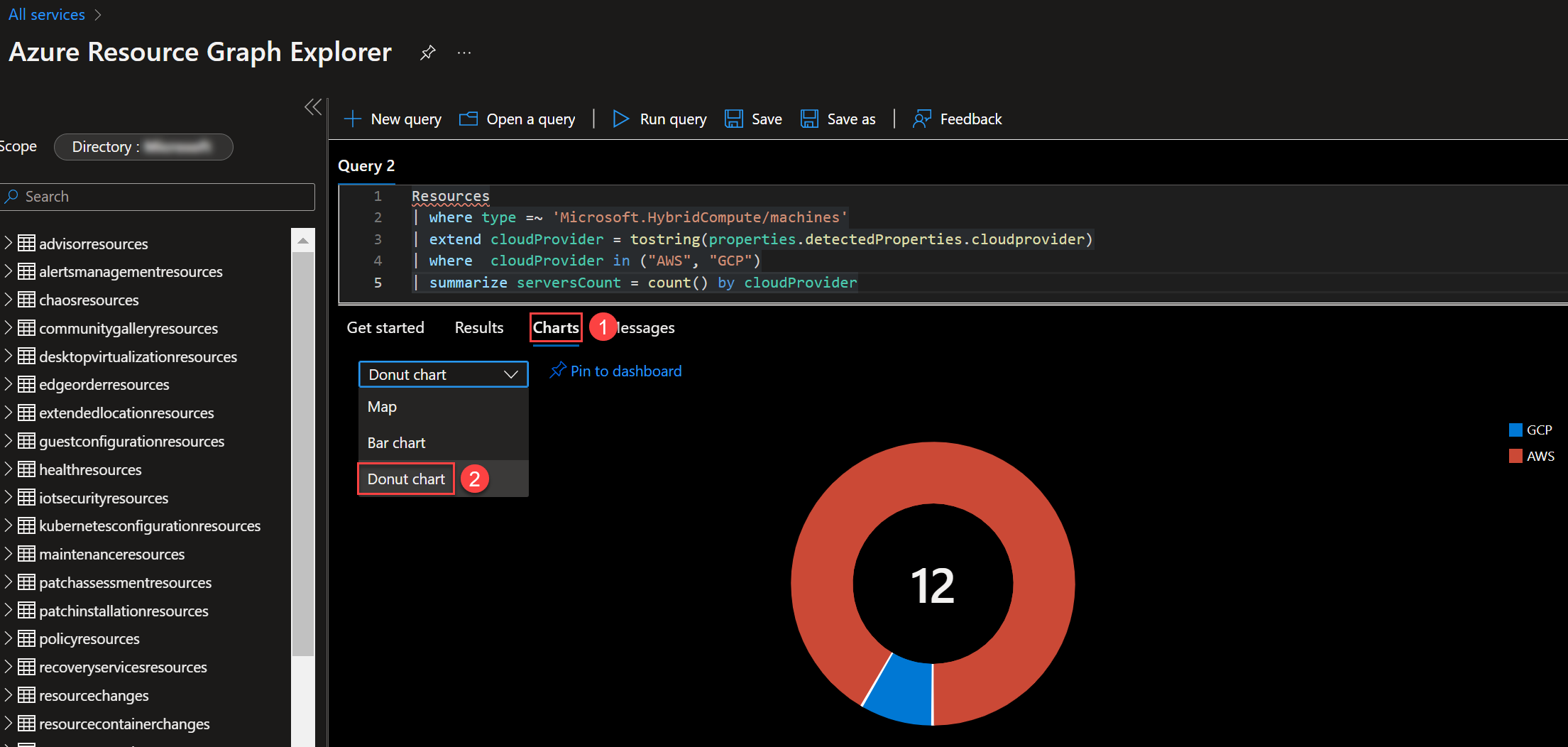This screenshot has height=747, width=1568.
Task: Click New query button label
Action: click(x=406, y=119)
